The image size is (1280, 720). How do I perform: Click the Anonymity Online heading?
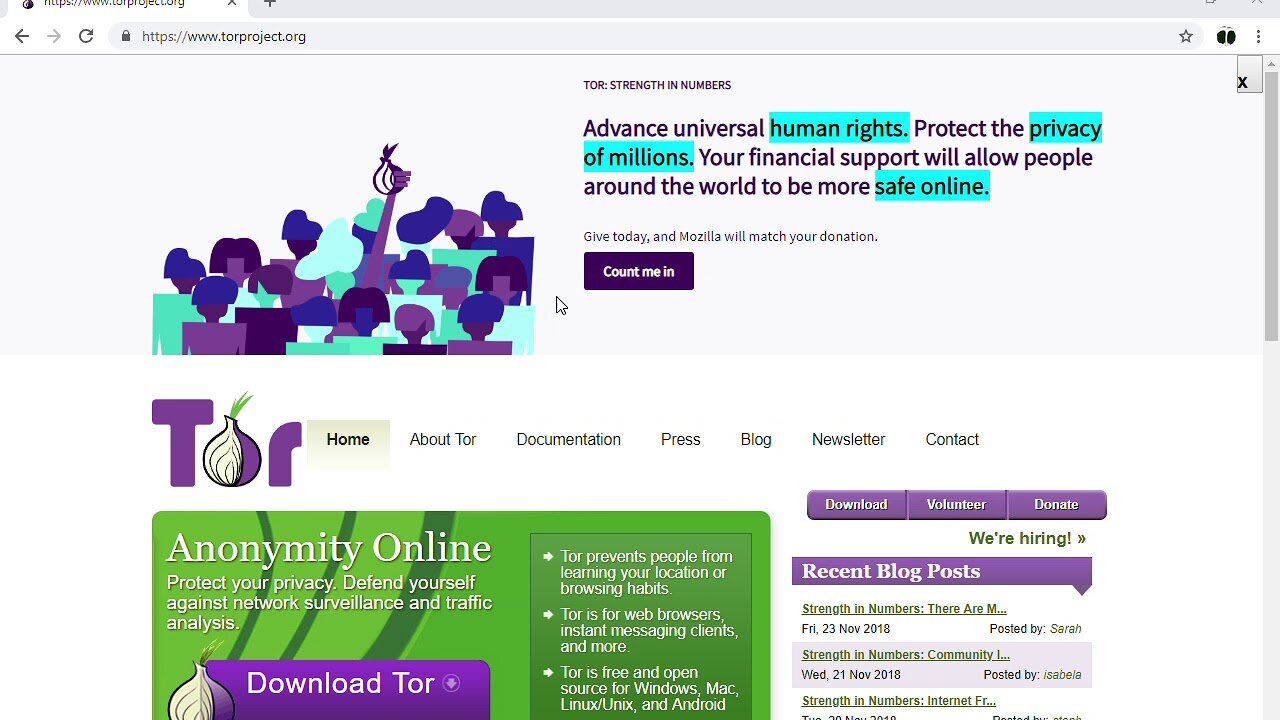pyautogui.click(x=329, y=548)
